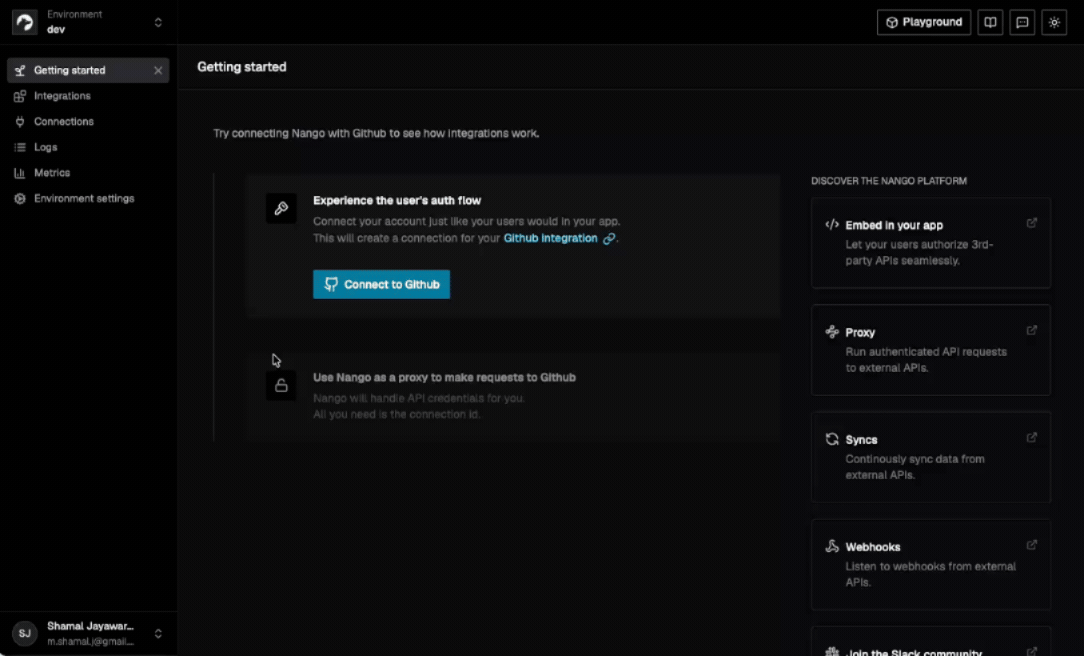Image resolution: width=1084 pixels, height=656 pixels.
Task: Click 'Experience the user's auth flow' heading
Action: (397, 200)
